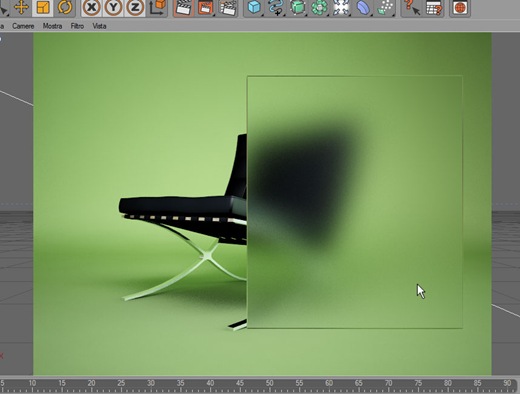Open the deformer objects icon

(363, 7)
